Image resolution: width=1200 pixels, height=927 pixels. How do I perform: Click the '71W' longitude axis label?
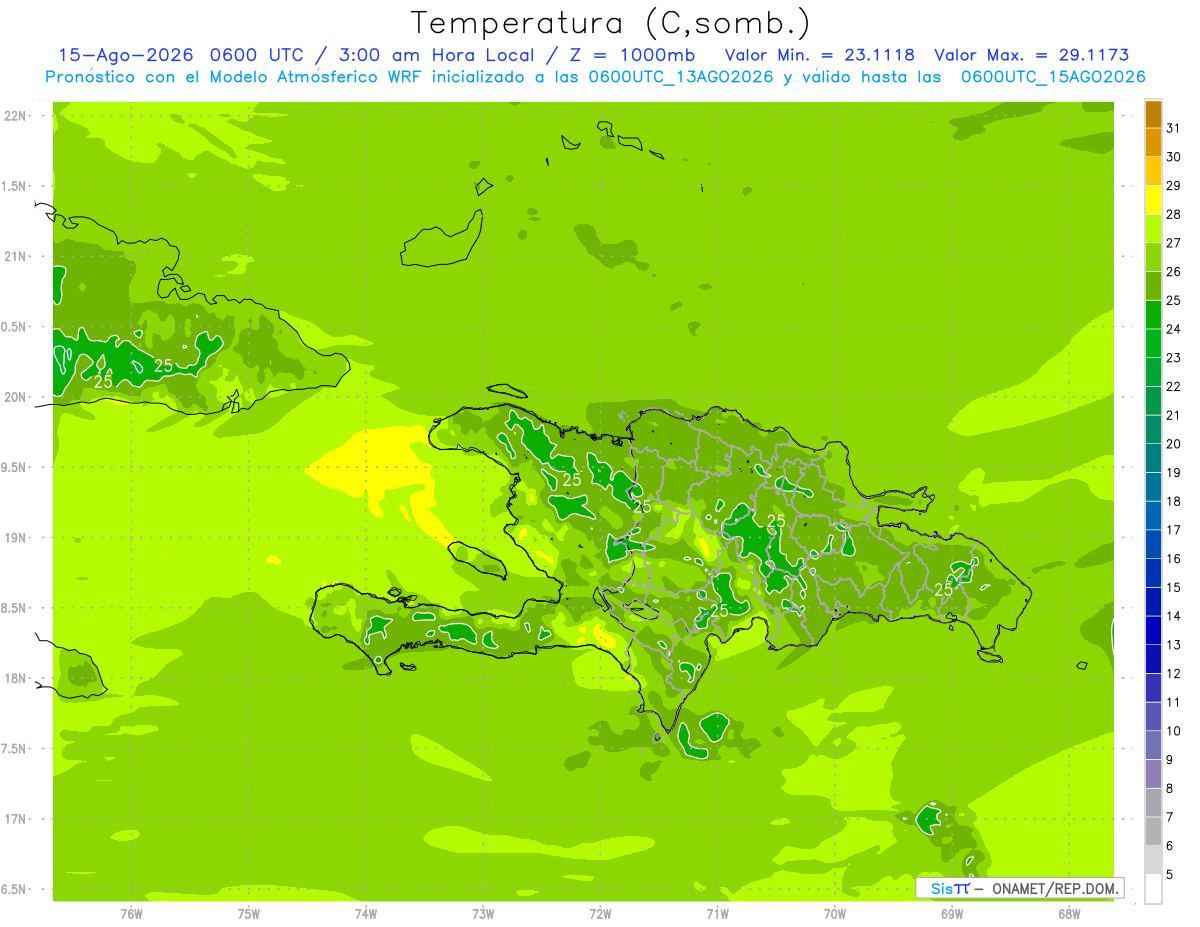point(717,913)
